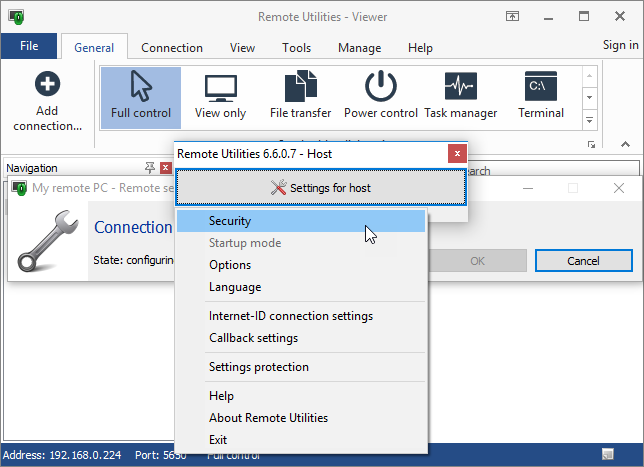Click Settings protection menu entry
This screenshot has width=644, height=467.
click(259, 367)
